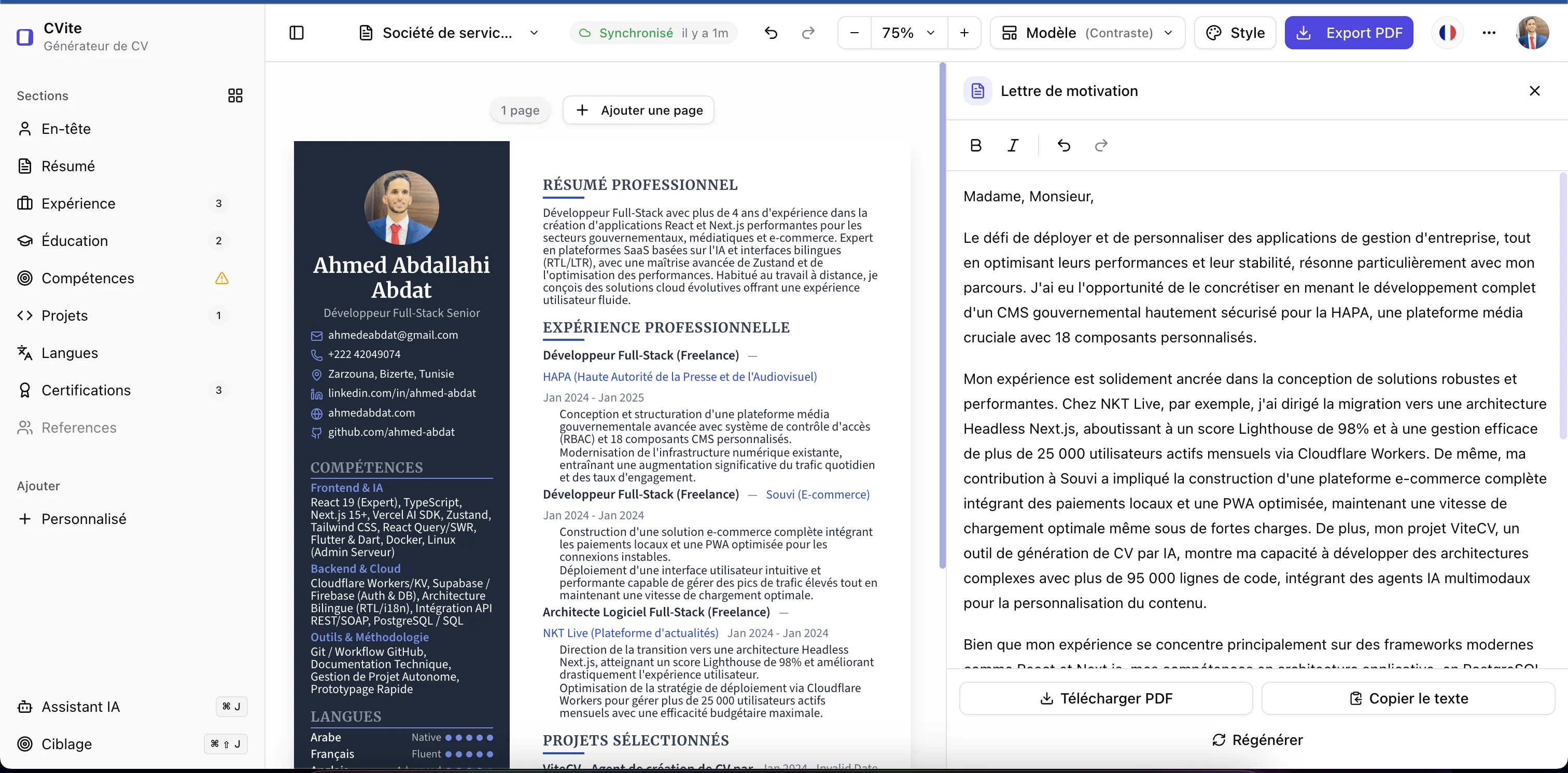Open the more options ellipsis menu
Screen dimensions: 1568x773
(1489, 33)
